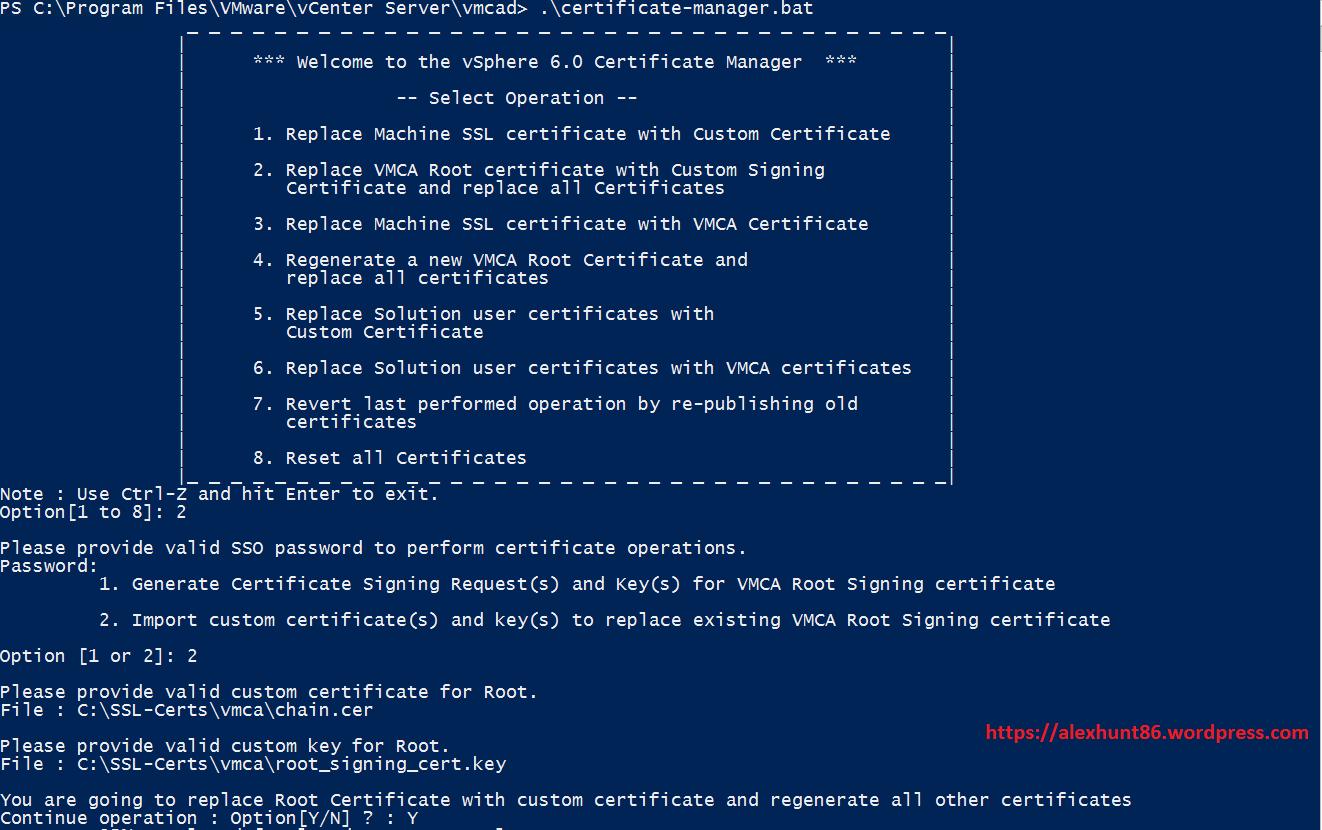Image resolution: width=1322 pixels, height=830 pixels.
Task: Click option 6 Solution user certificates with VMCA certificates
Action: (582, 368)
